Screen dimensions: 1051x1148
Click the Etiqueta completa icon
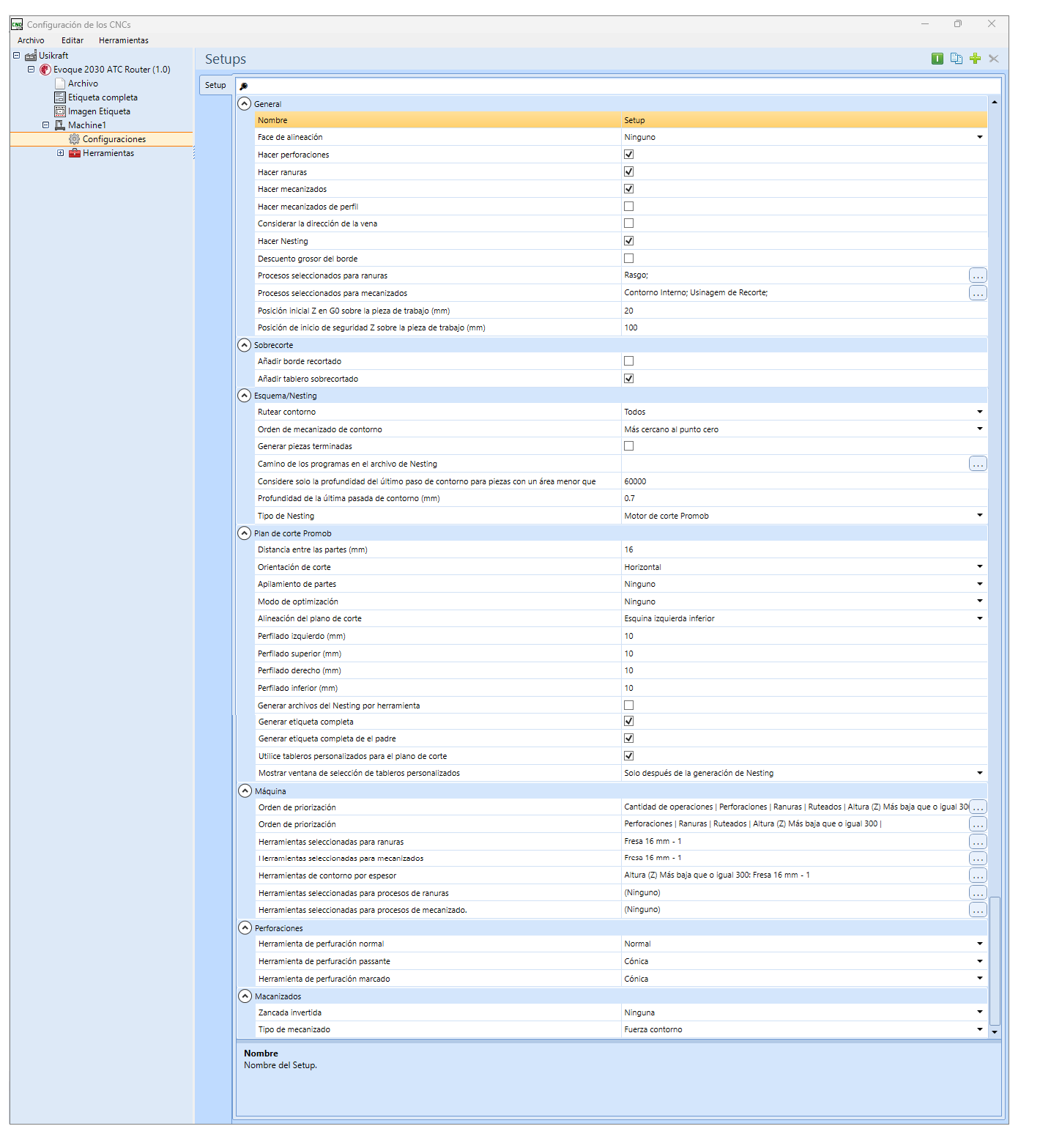tap(60, 97)
